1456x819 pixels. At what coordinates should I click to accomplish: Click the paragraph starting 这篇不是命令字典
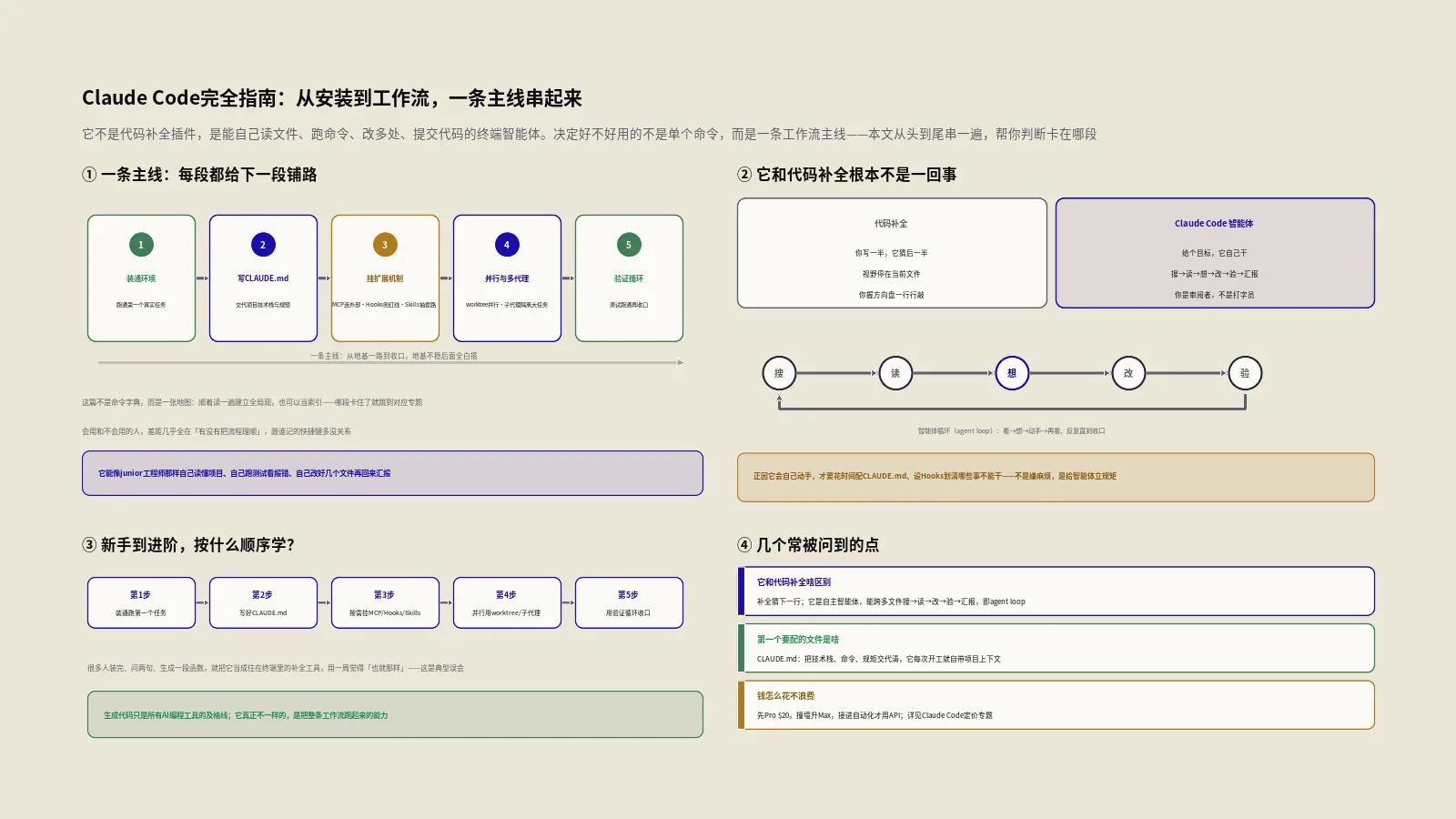[252, 402]
